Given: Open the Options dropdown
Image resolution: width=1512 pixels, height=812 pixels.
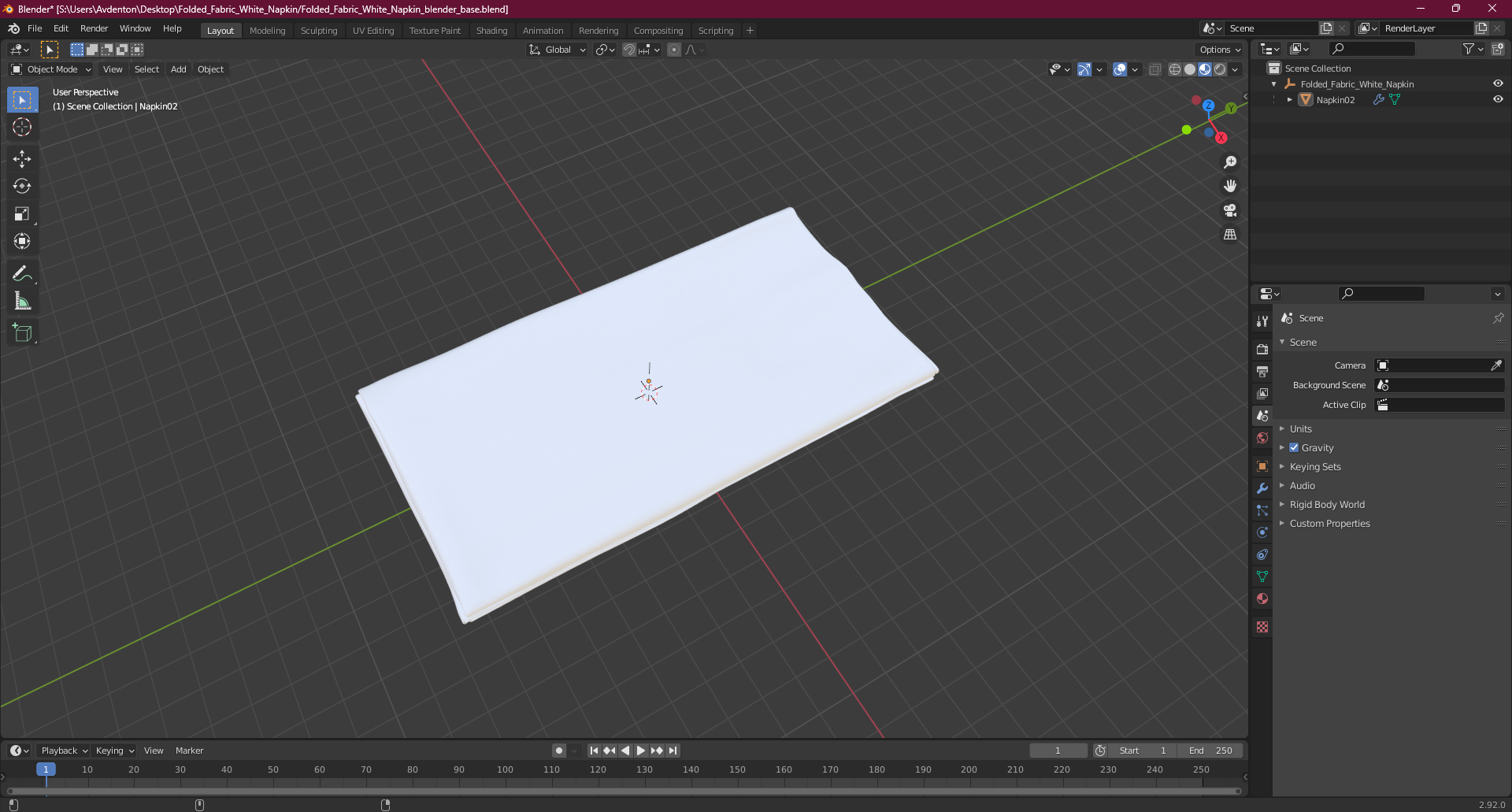Looking at the screenshot, I should coord(1220,50).
